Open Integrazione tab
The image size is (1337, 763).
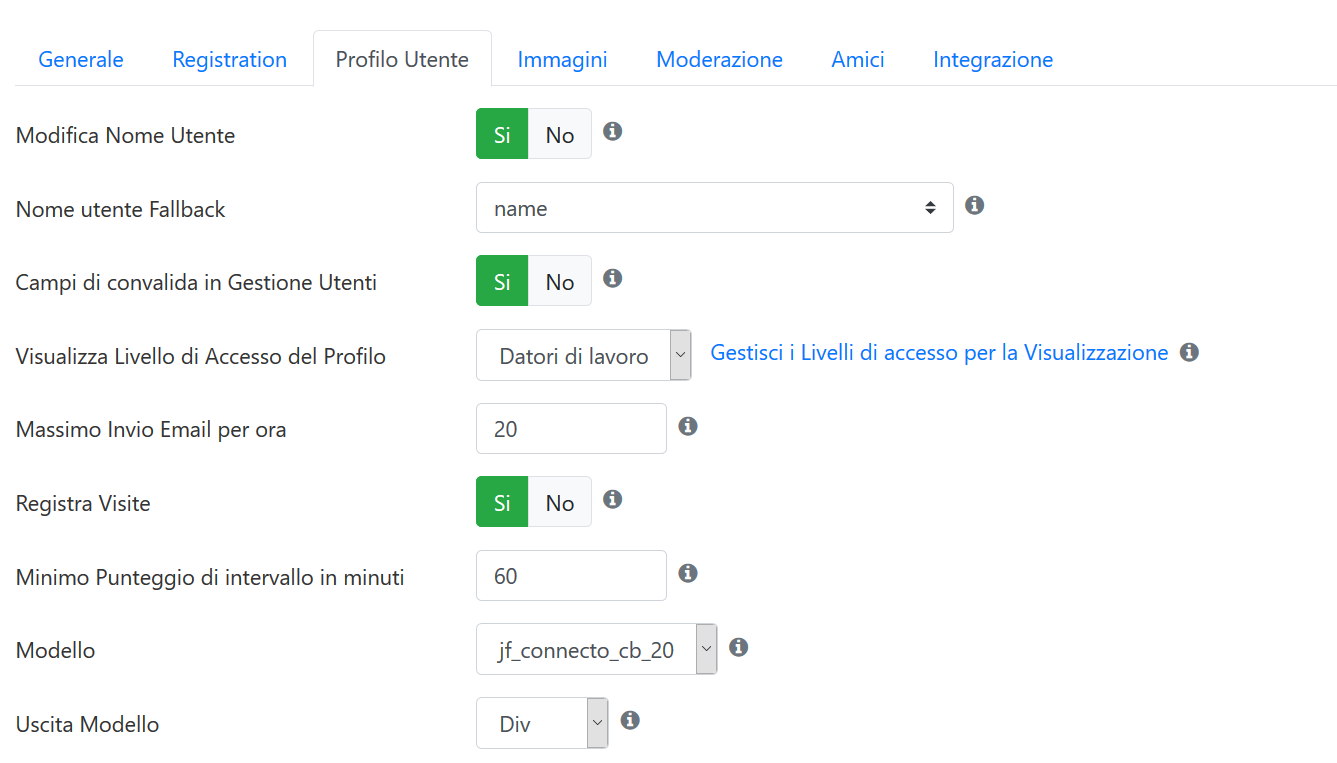click(x=993, y=59)
